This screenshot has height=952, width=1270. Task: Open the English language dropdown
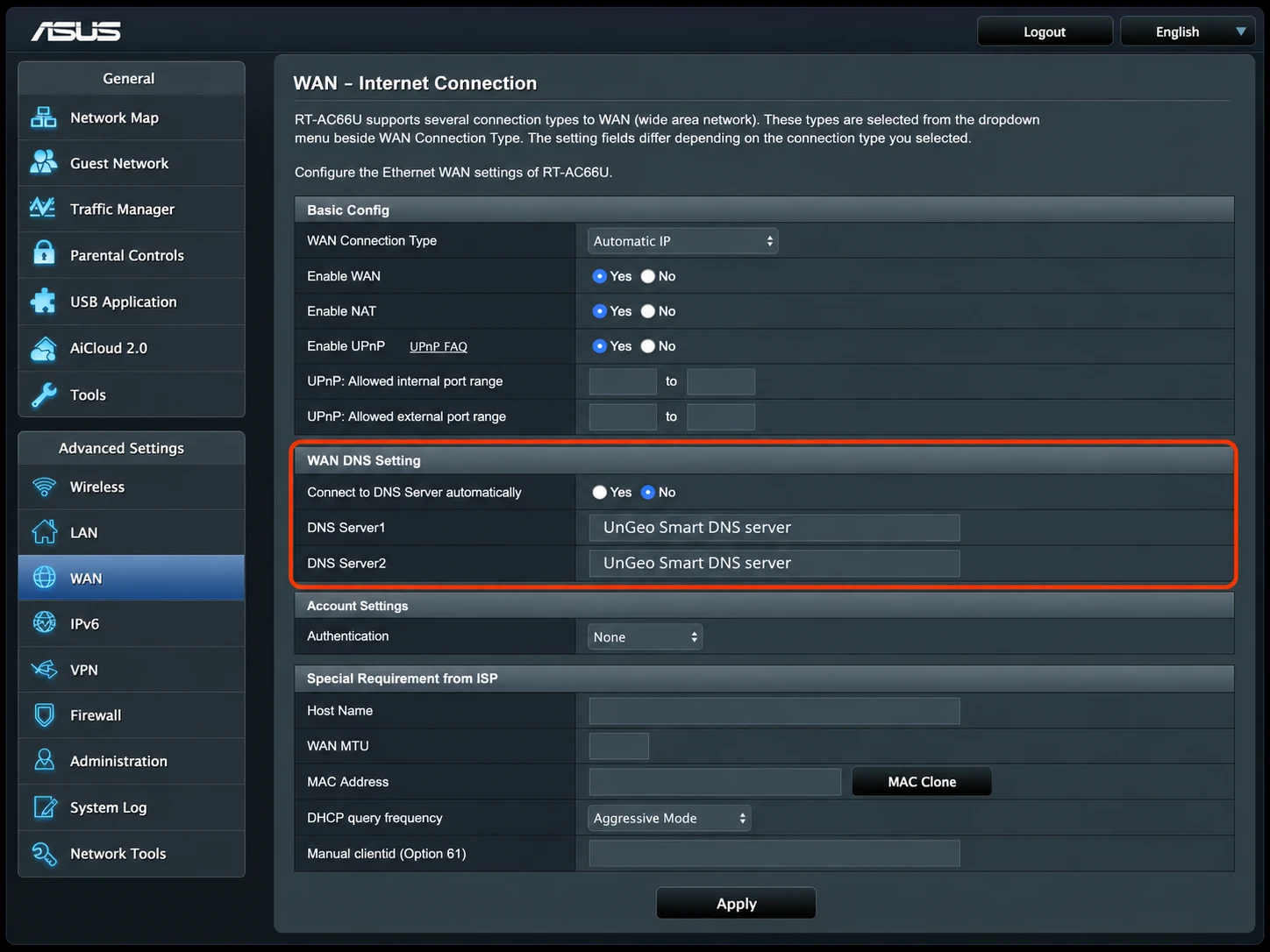[1188, 32]
